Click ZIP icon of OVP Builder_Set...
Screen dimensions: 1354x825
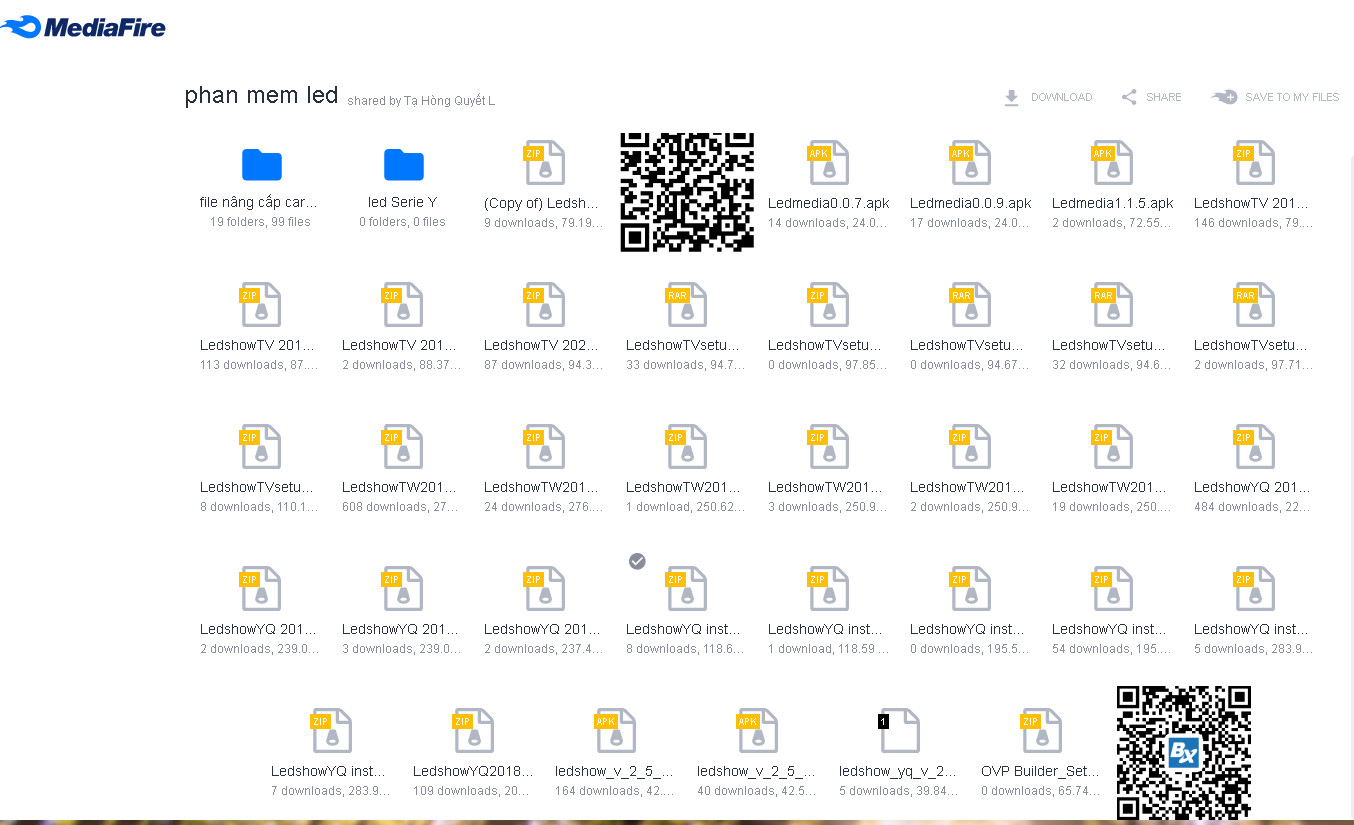(x=1043, y=730)
